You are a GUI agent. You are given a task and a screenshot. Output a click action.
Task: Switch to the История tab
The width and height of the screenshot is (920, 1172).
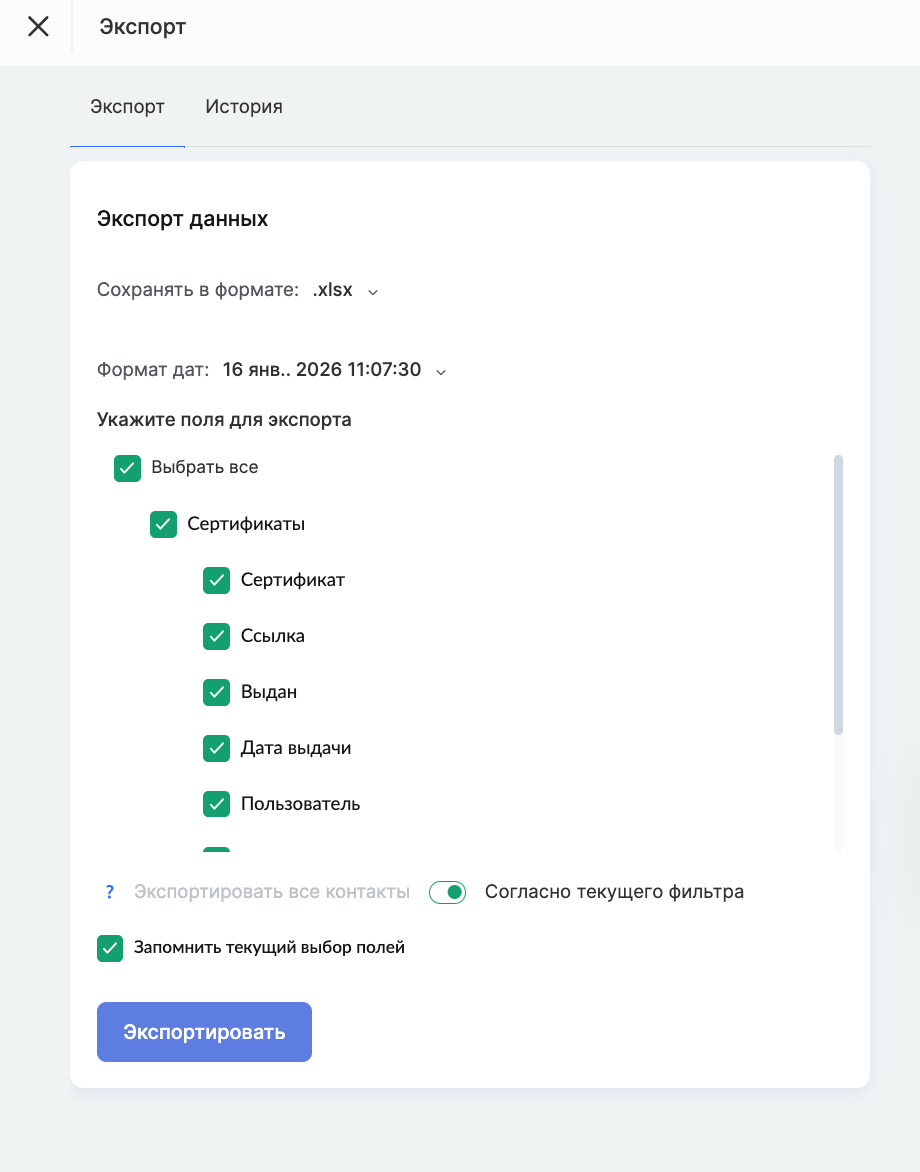244,107
